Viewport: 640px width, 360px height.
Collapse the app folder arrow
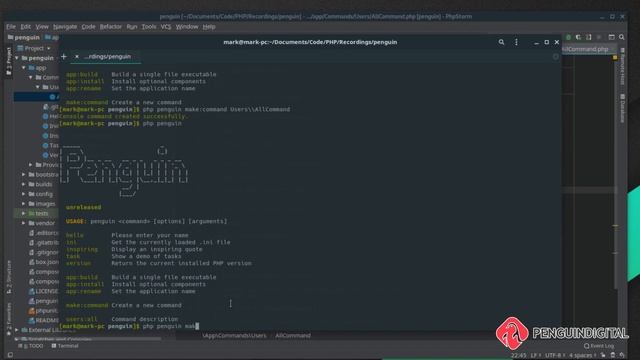coord(24,68)
